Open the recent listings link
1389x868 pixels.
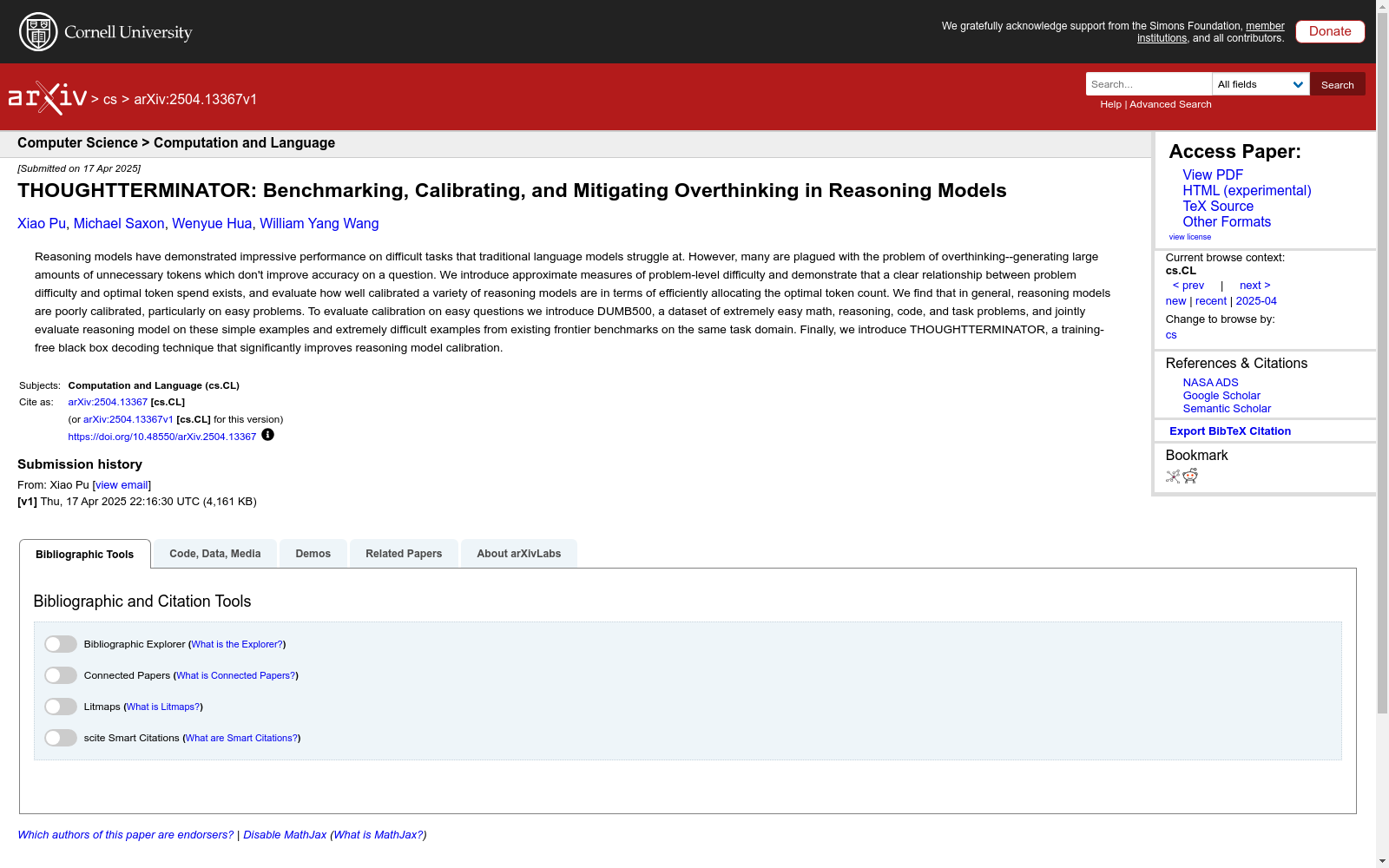1211,301
